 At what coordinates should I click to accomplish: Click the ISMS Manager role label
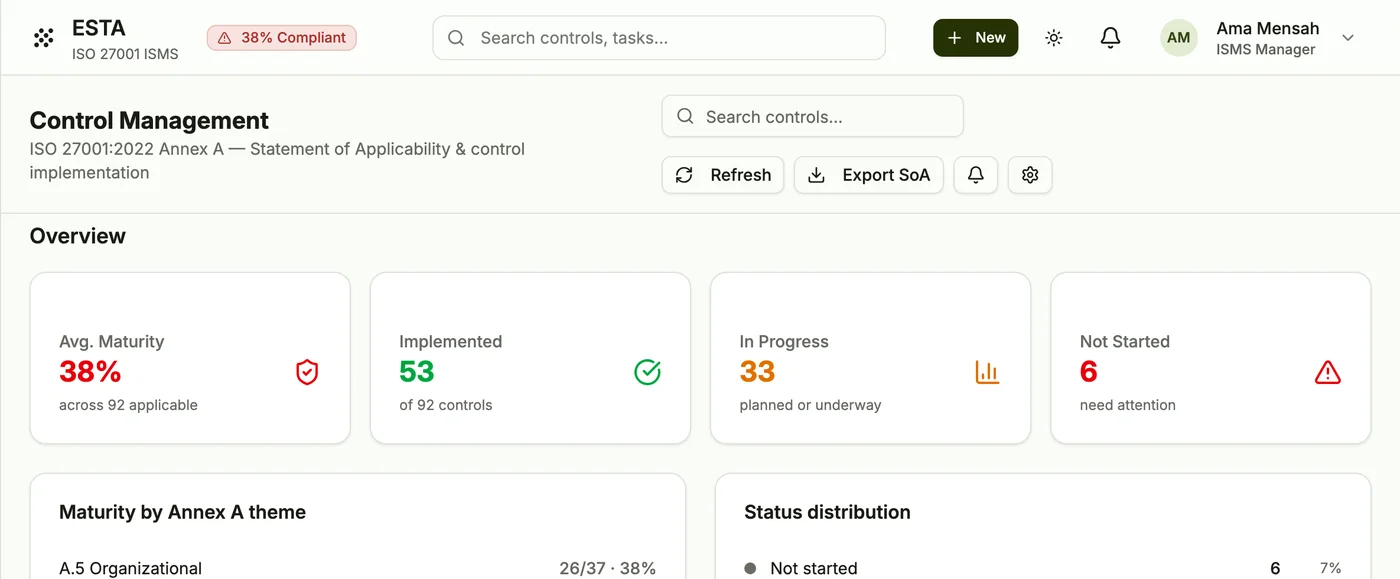click(x=1266, y=50)
